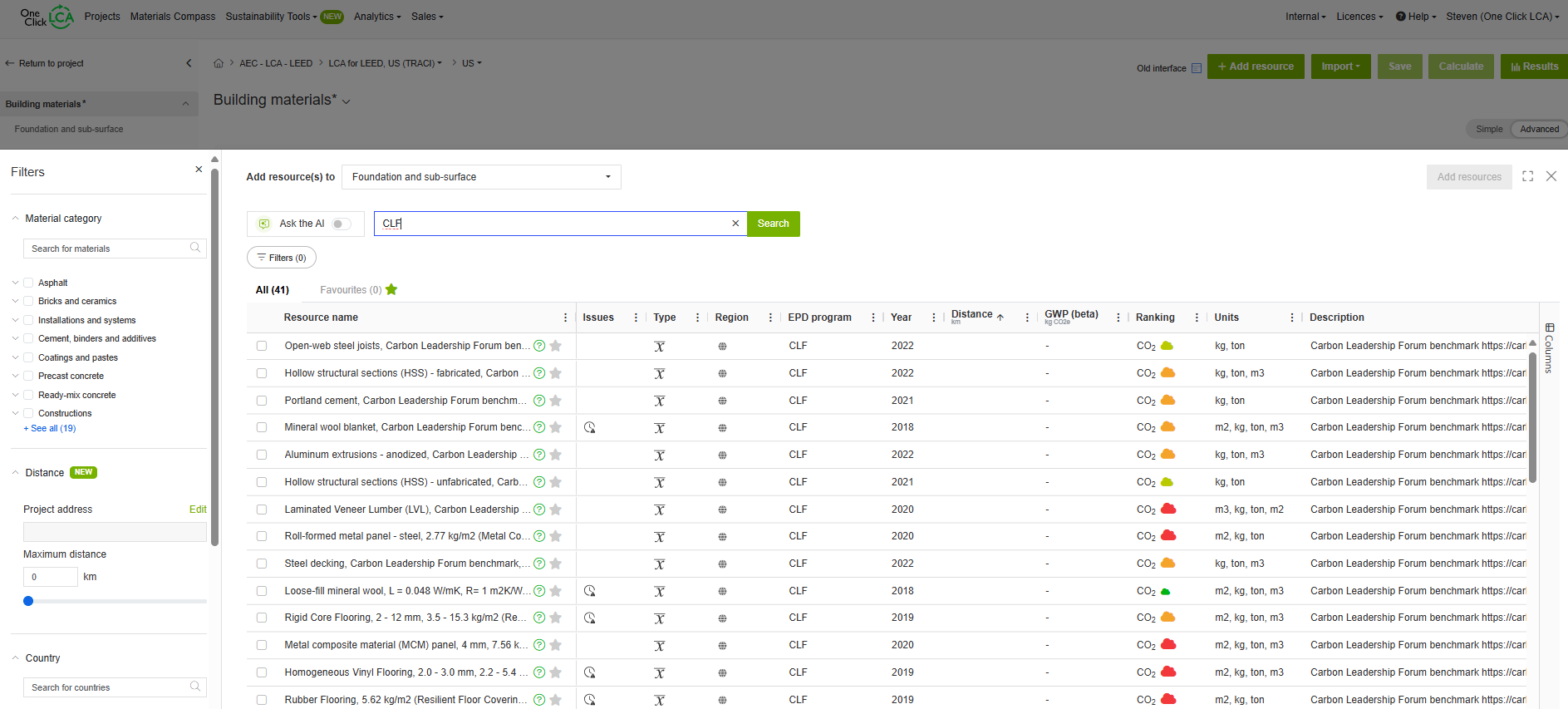Open the Resource name column menu

(565, 318)
